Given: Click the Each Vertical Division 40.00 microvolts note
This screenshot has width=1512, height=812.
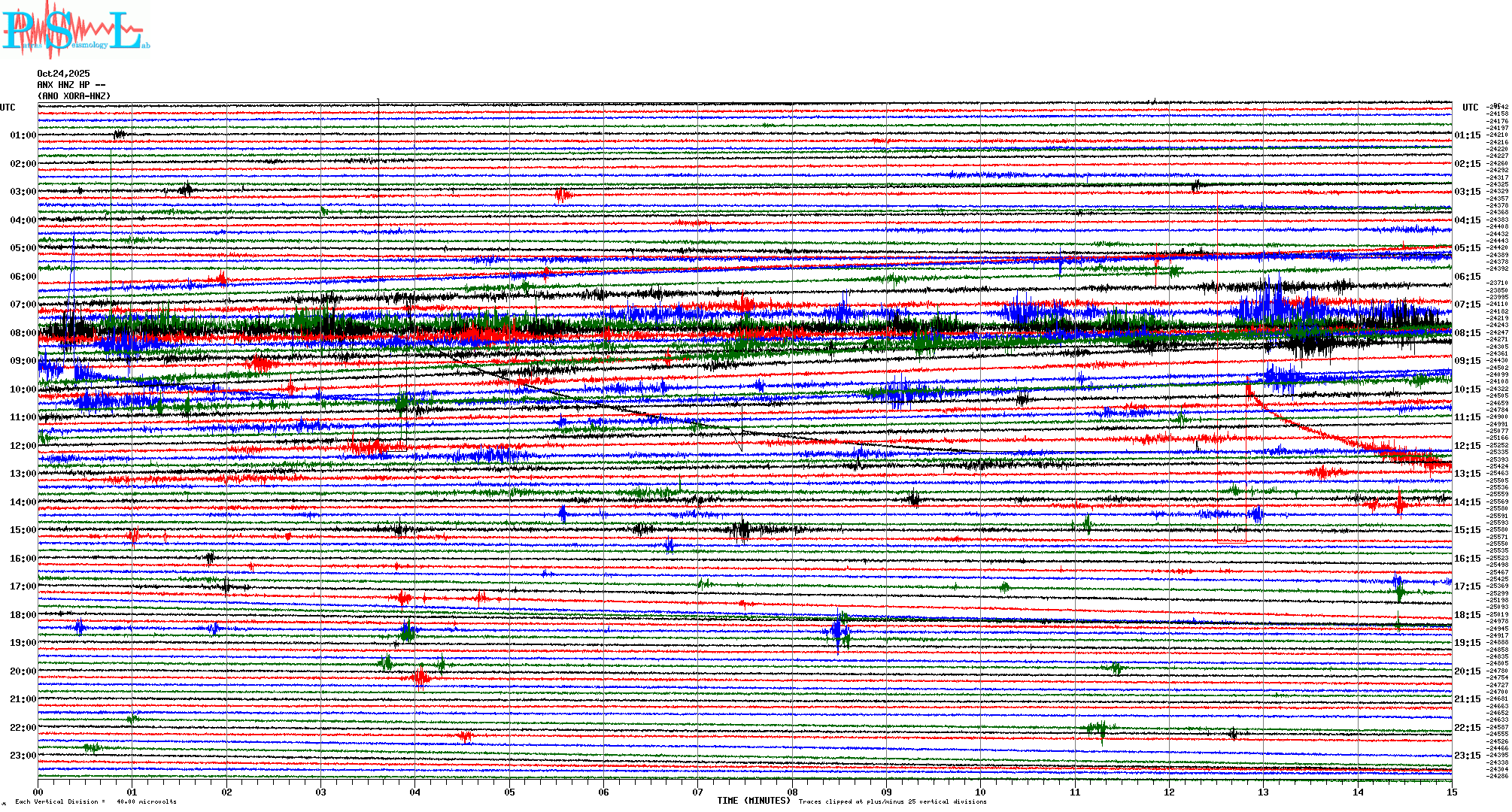Looking at the screenshot, I should pyautogui.click(x=96, y=801).
